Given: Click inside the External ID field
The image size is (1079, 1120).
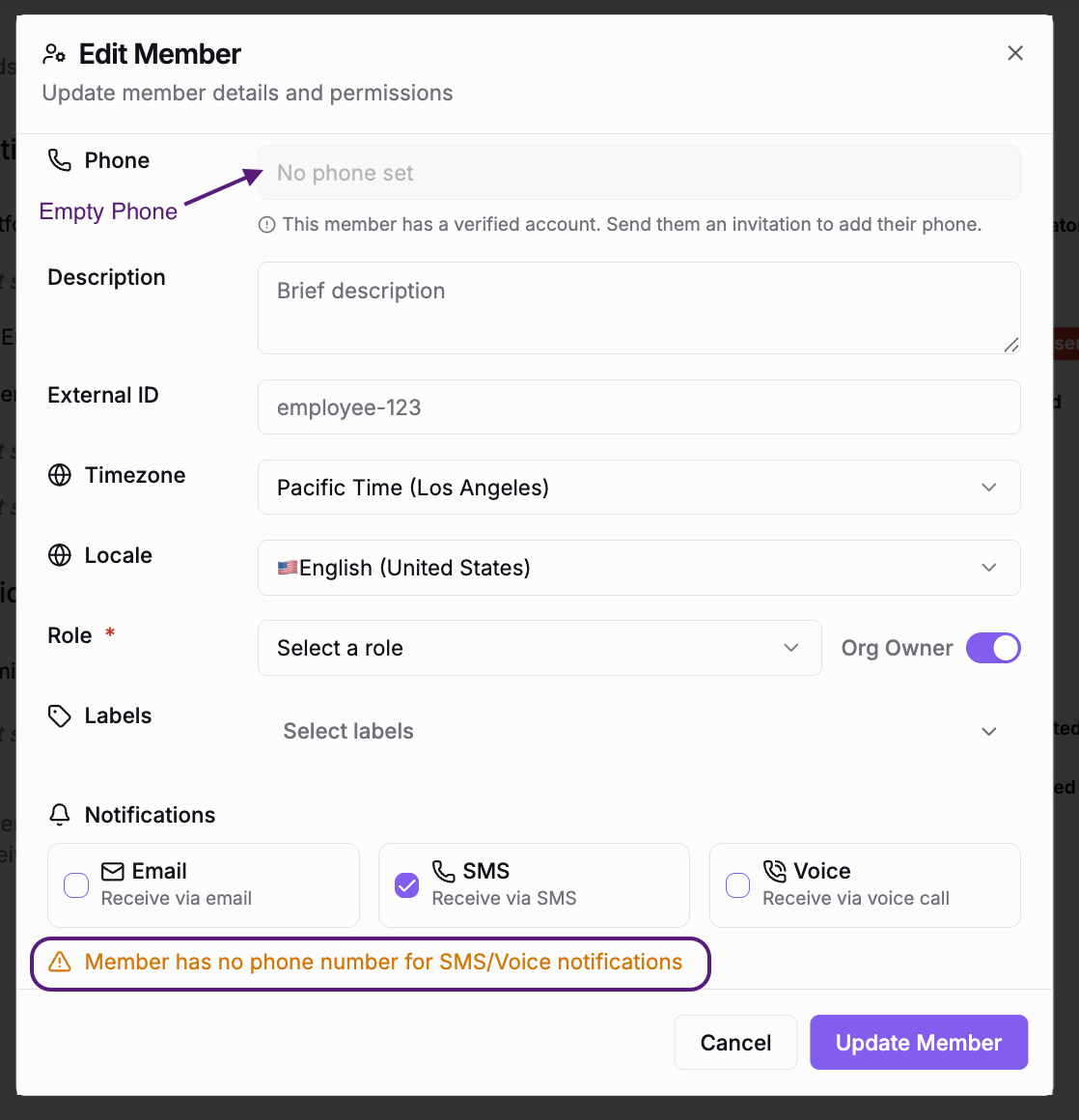Looking at the screenshot, I should click(639, 406).
